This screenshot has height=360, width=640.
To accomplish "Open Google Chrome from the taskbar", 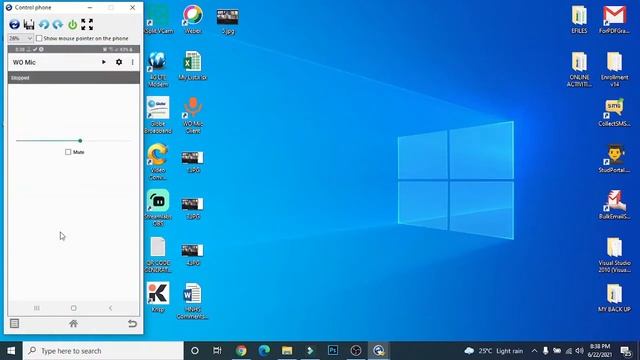I will [x=241, y=351].
